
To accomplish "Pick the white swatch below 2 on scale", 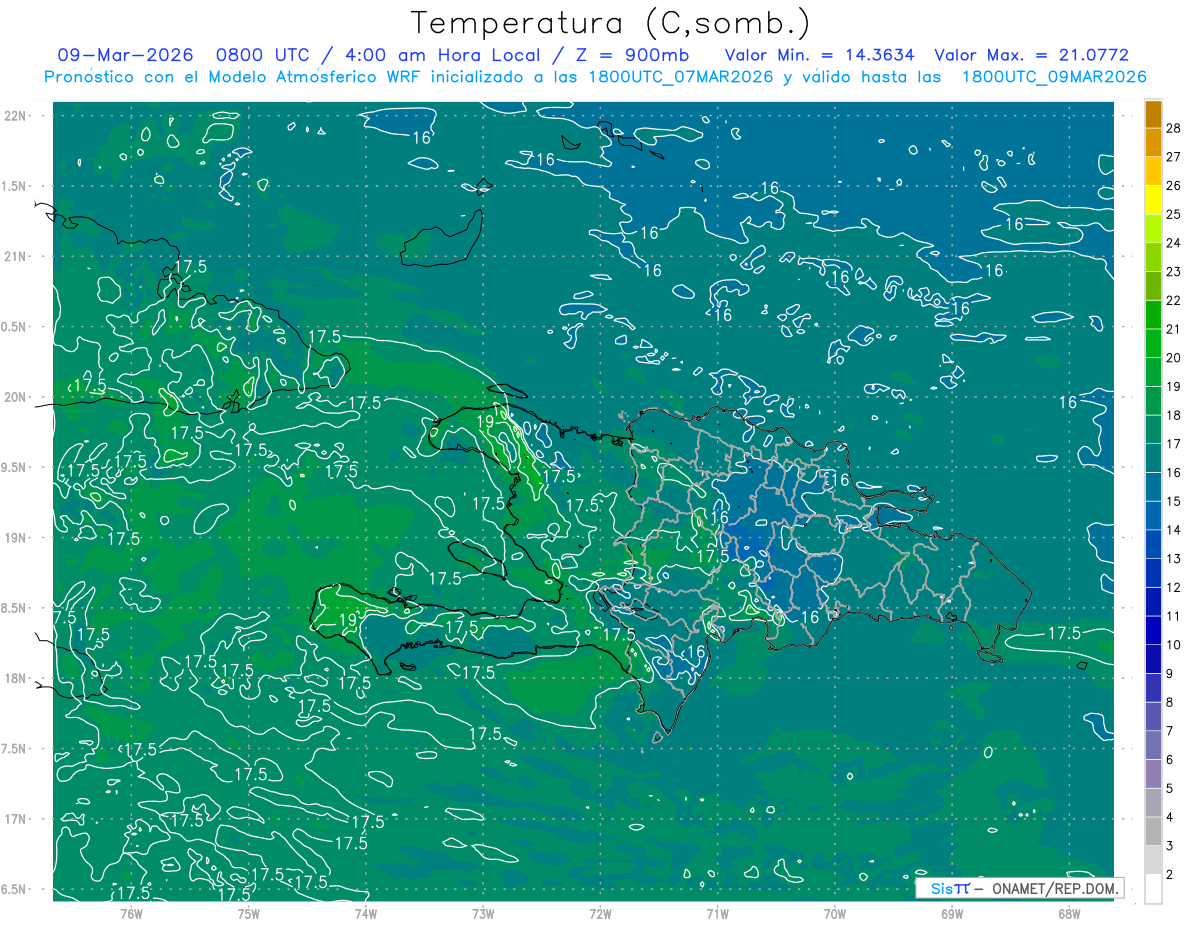I will point(1153,889).
